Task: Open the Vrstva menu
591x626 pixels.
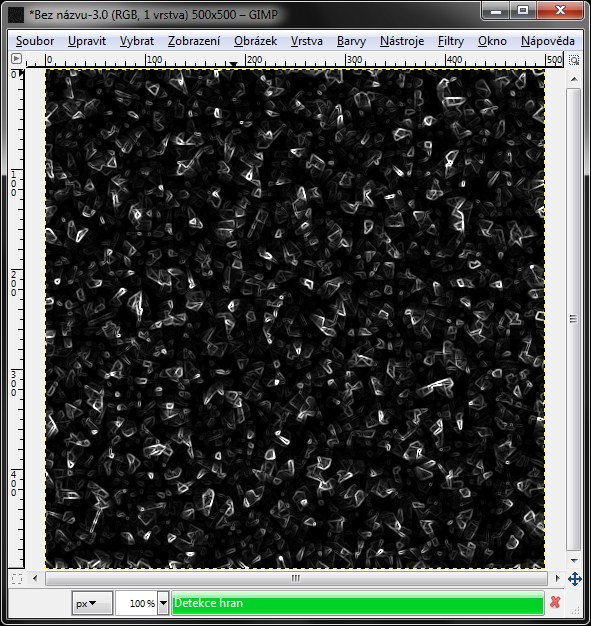Action: 306,41
